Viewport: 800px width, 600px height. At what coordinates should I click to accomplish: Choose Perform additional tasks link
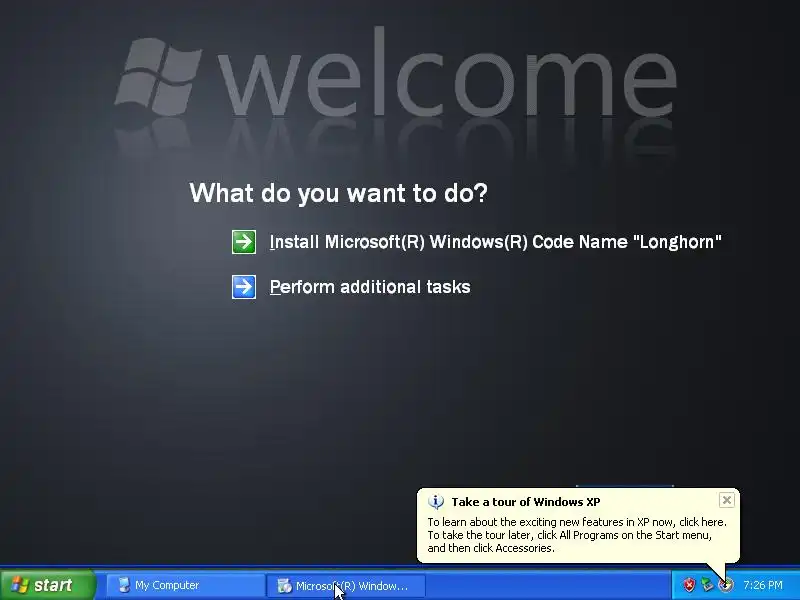point(370,287)
